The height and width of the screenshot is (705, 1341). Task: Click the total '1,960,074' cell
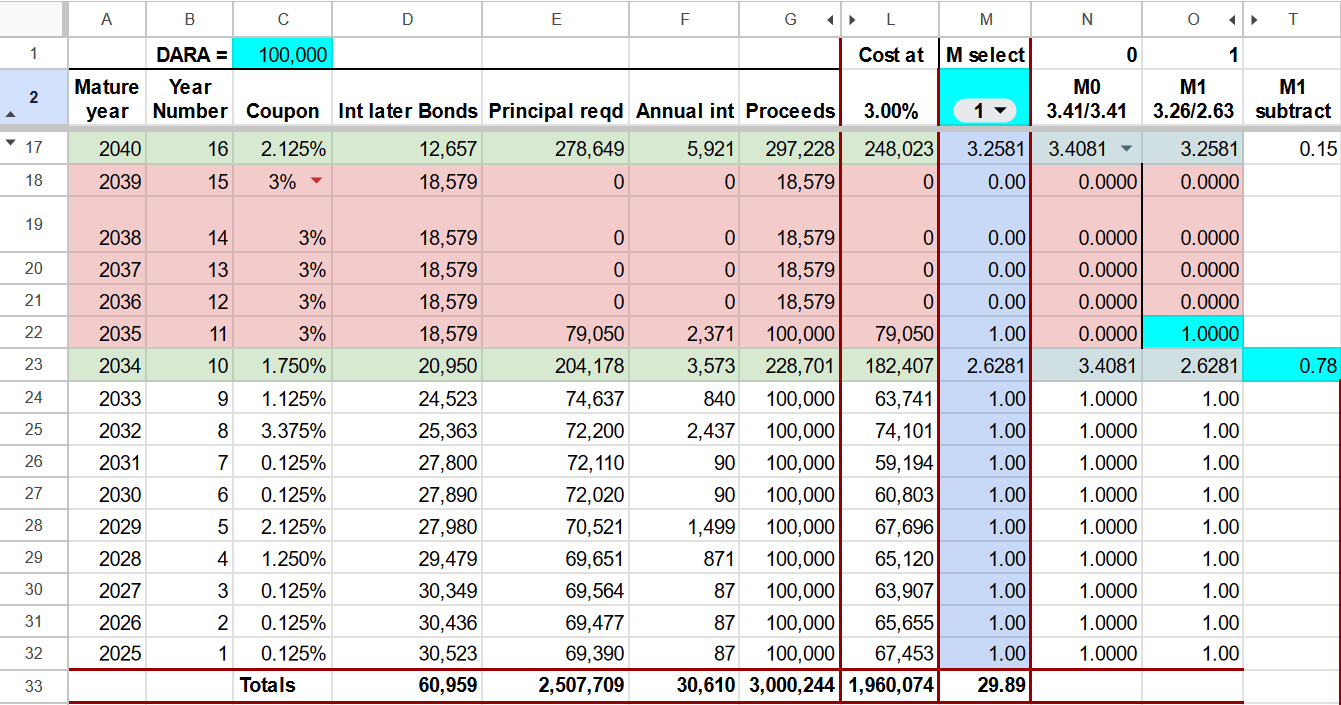[890, 686]
